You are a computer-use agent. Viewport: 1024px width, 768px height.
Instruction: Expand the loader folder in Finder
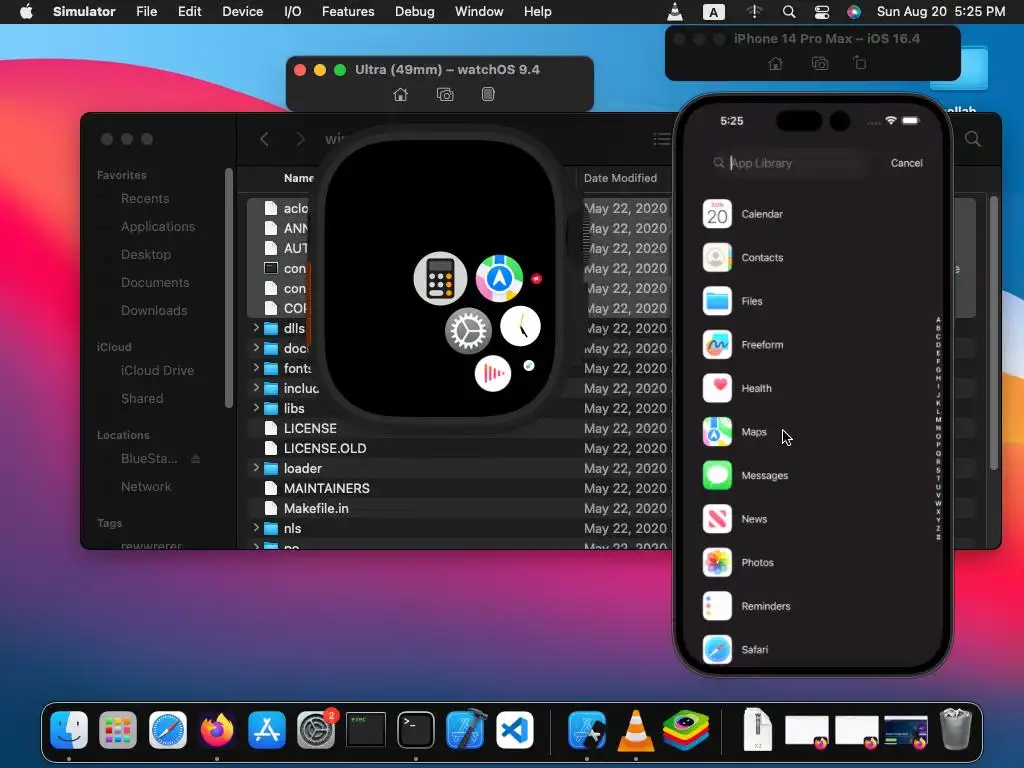point(256,468)
